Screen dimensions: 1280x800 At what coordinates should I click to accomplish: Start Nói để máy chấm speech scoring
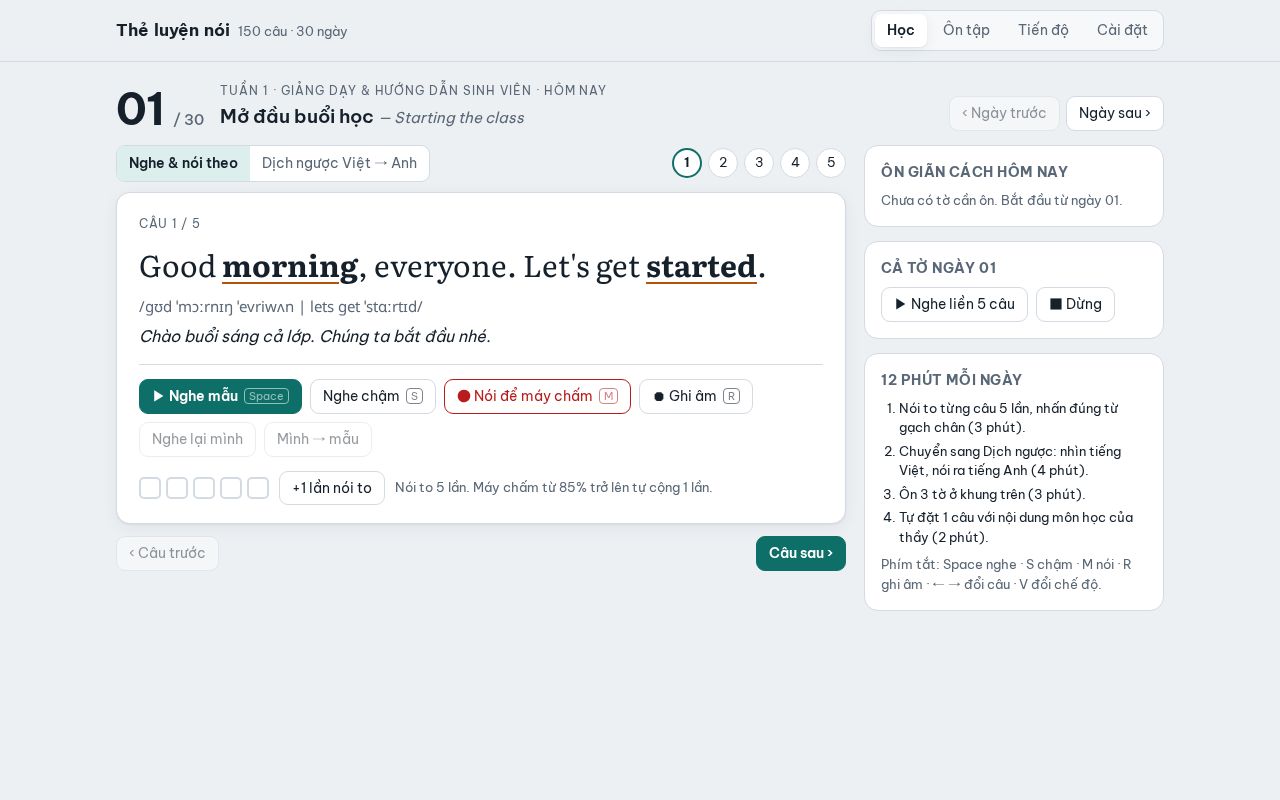click(537, 396)
